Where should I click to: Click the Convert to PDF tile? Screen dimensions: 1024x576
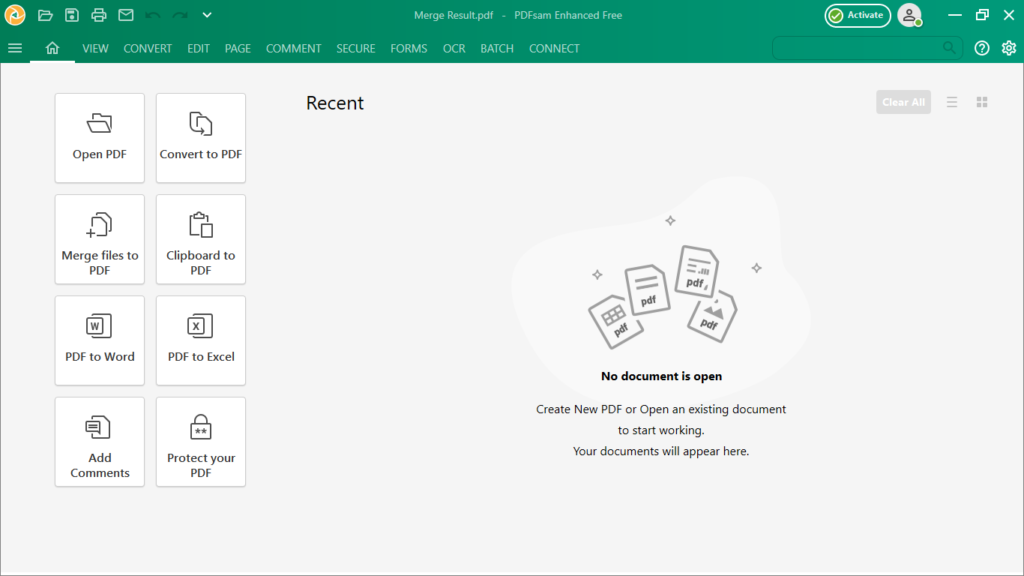(201, 138)
